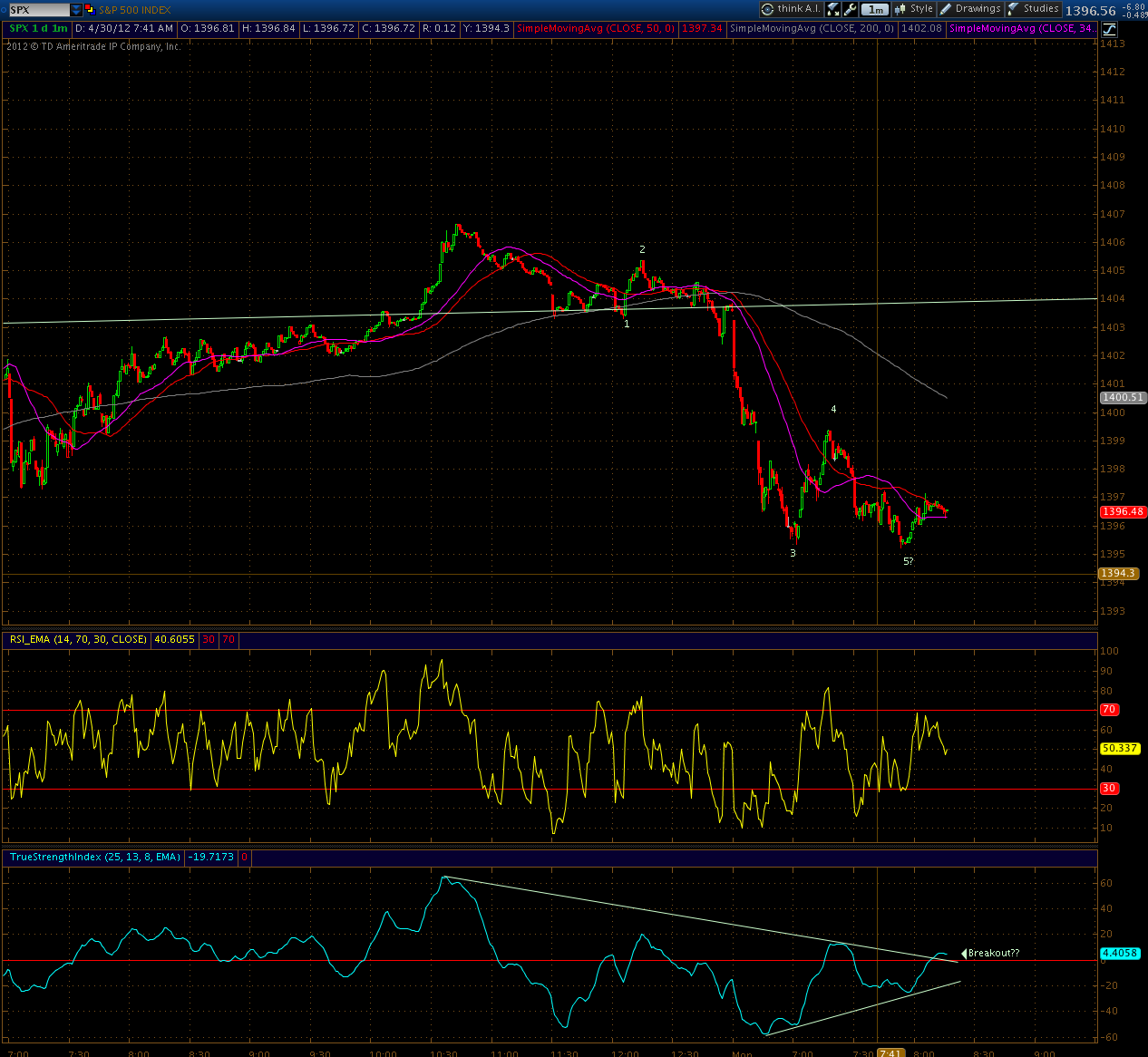Click the SPX symbol input field

click(x=40, y=10)
